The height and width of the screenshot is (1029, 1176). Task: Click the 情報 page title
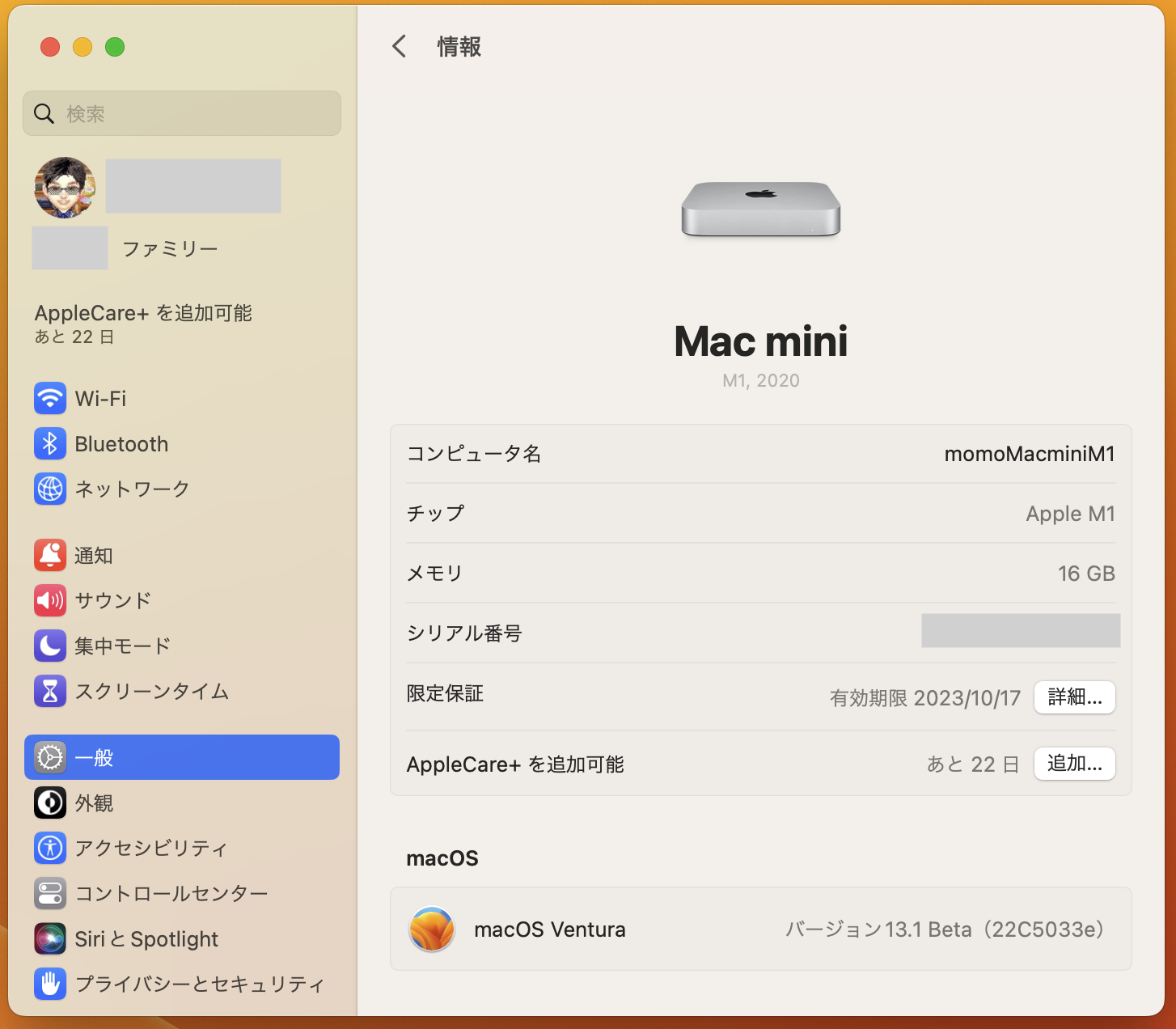pyautogui.click(x=459, y=46)
